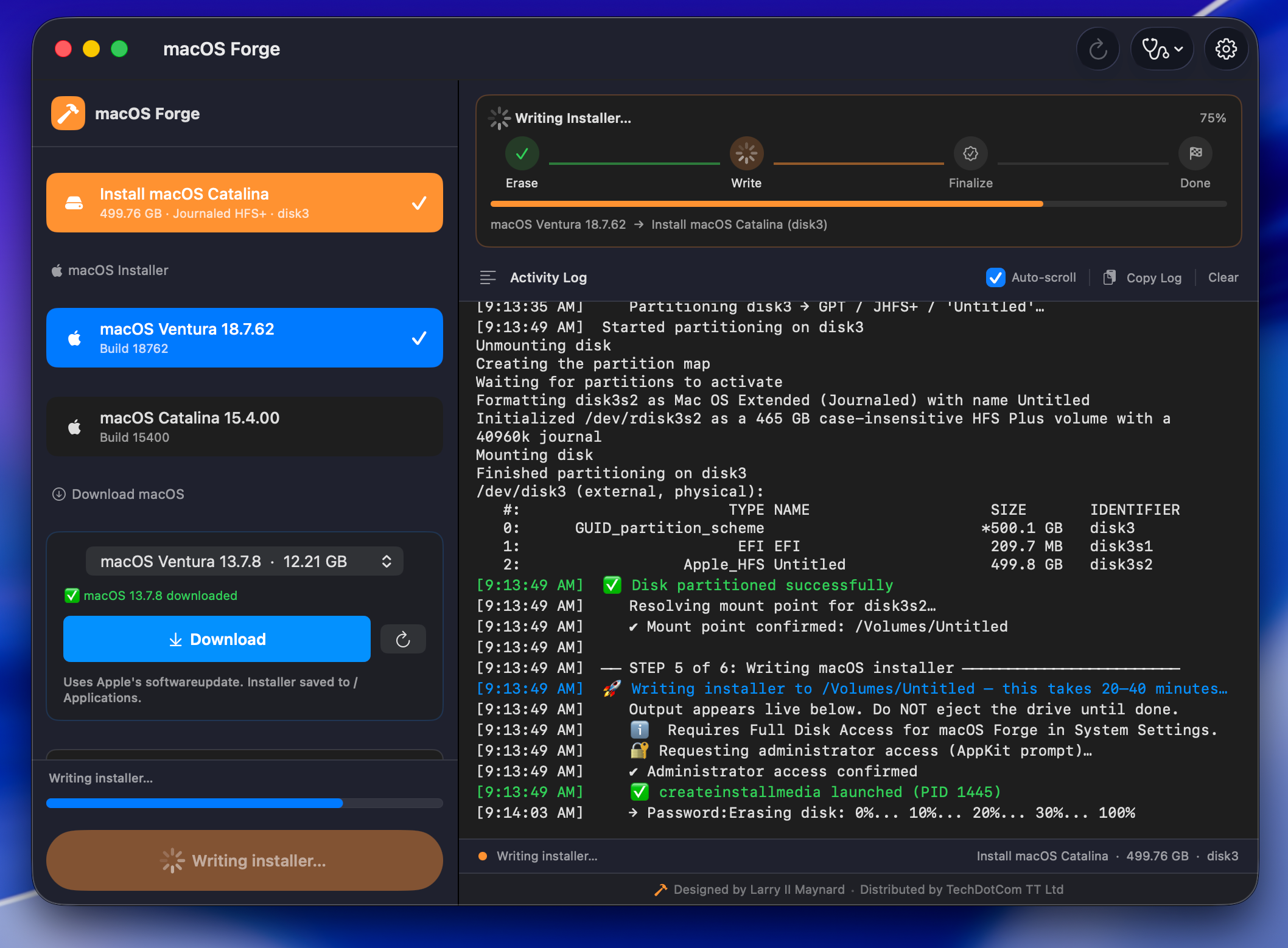Viewport: 1288px width, 948px height.
Task: Click the Apple icon on the Ventura card
Action: (74, 338)
